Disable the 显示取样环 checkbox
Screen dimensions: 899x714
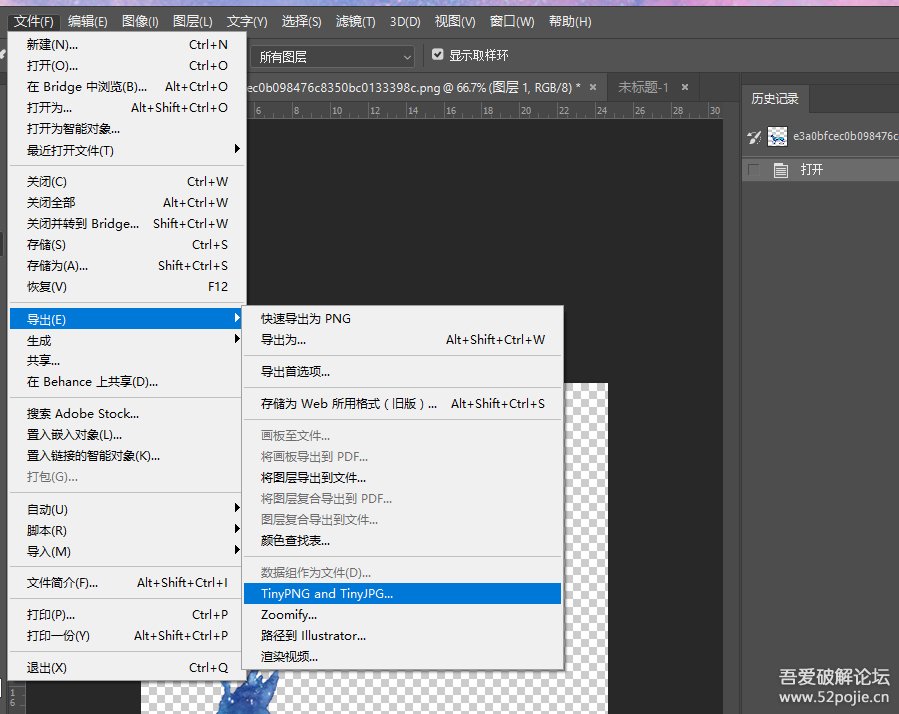pyautogui.click(x=434, y=55)
